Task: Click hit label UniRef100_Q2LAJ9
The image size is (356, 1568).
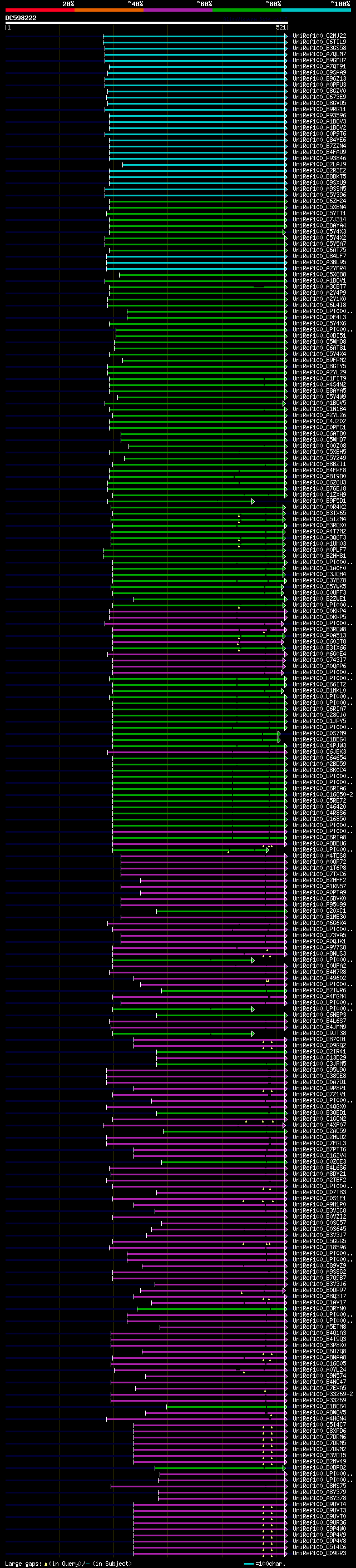Action: (319, 164)
